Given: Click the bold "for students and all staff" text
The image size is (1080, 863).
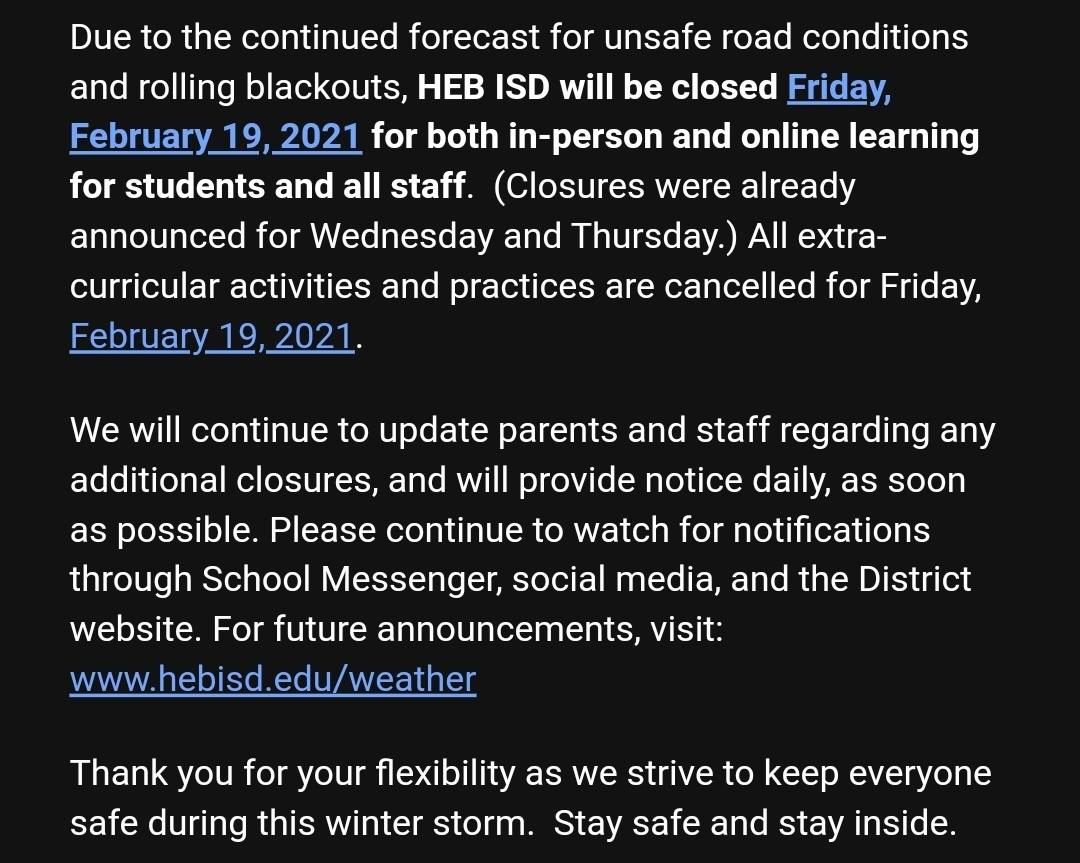Looking at the screenshot, I should click(x=268, y=187).
